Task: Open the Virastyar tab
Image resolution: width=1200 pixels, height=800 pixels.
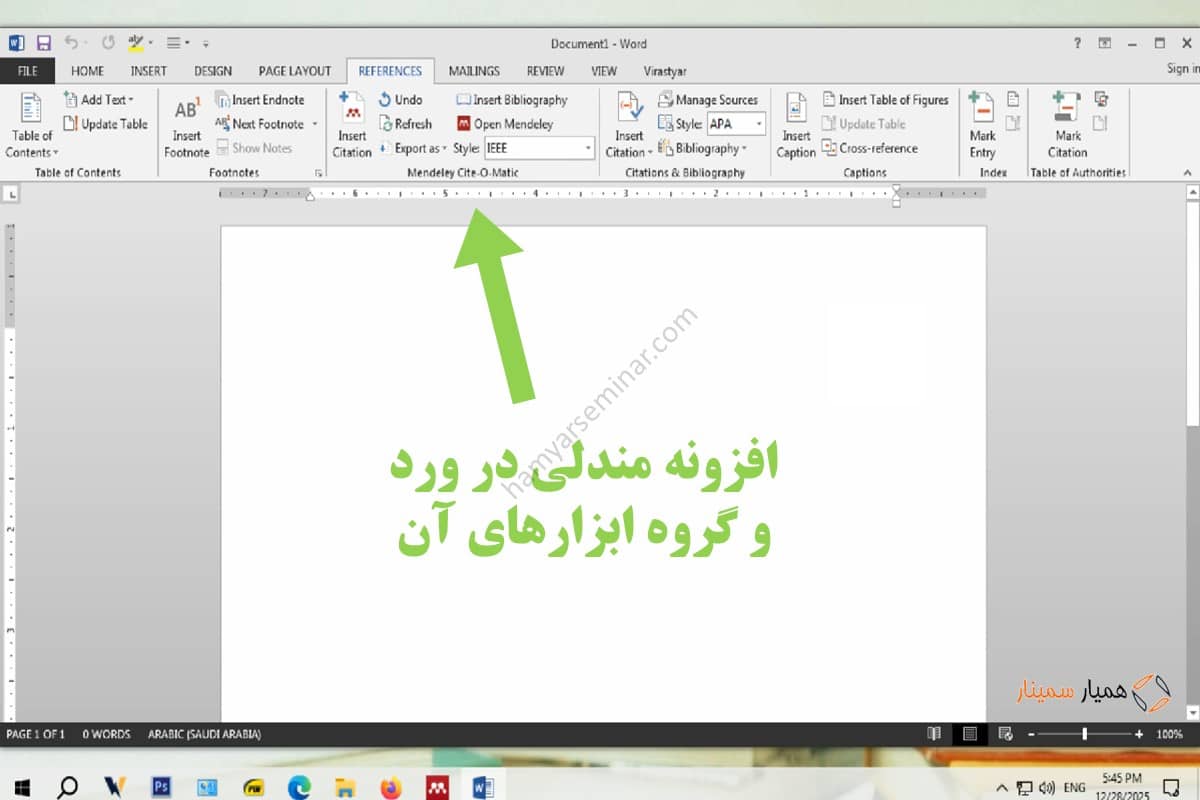Action: coord(666,71)
